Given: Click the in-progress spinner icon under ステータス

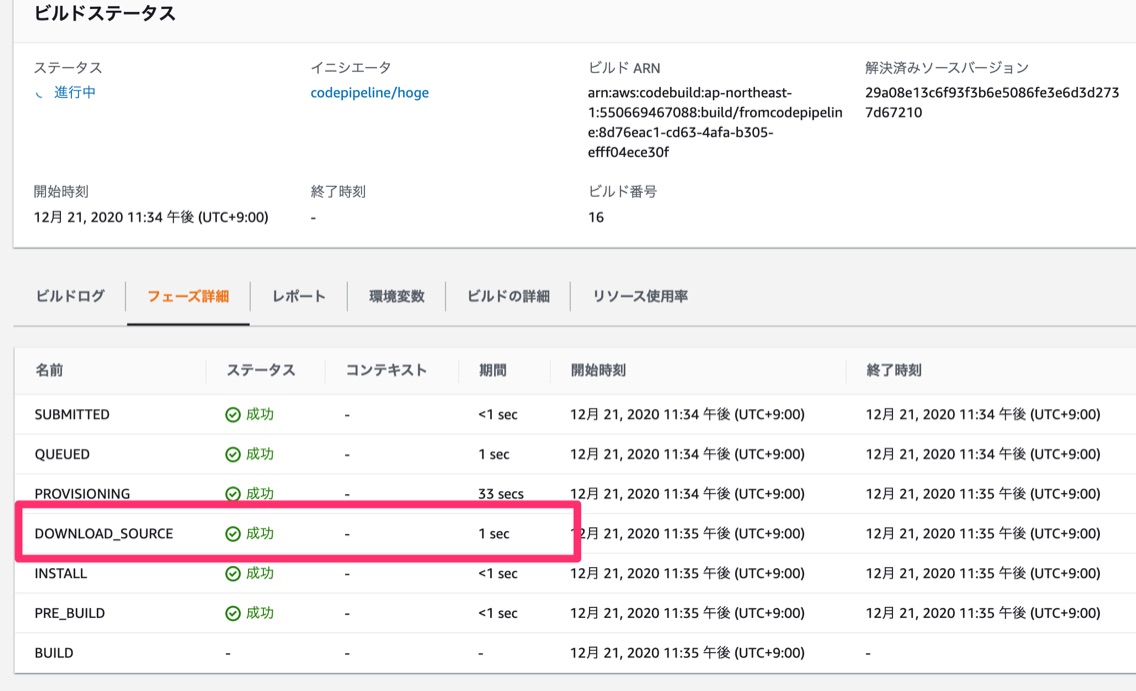Looking at the screenshot, I should pyautogui.click(x=39, y=93).
